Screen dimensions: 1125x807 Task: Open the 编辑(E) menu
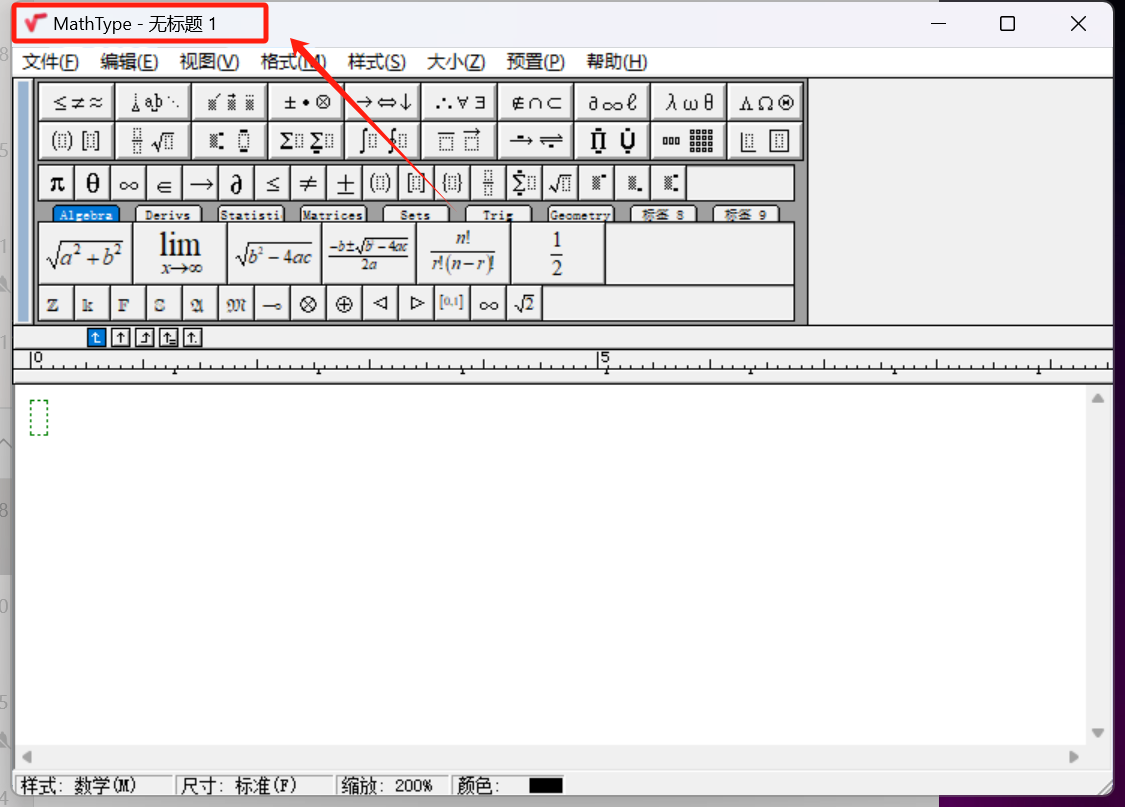[129, 62]
